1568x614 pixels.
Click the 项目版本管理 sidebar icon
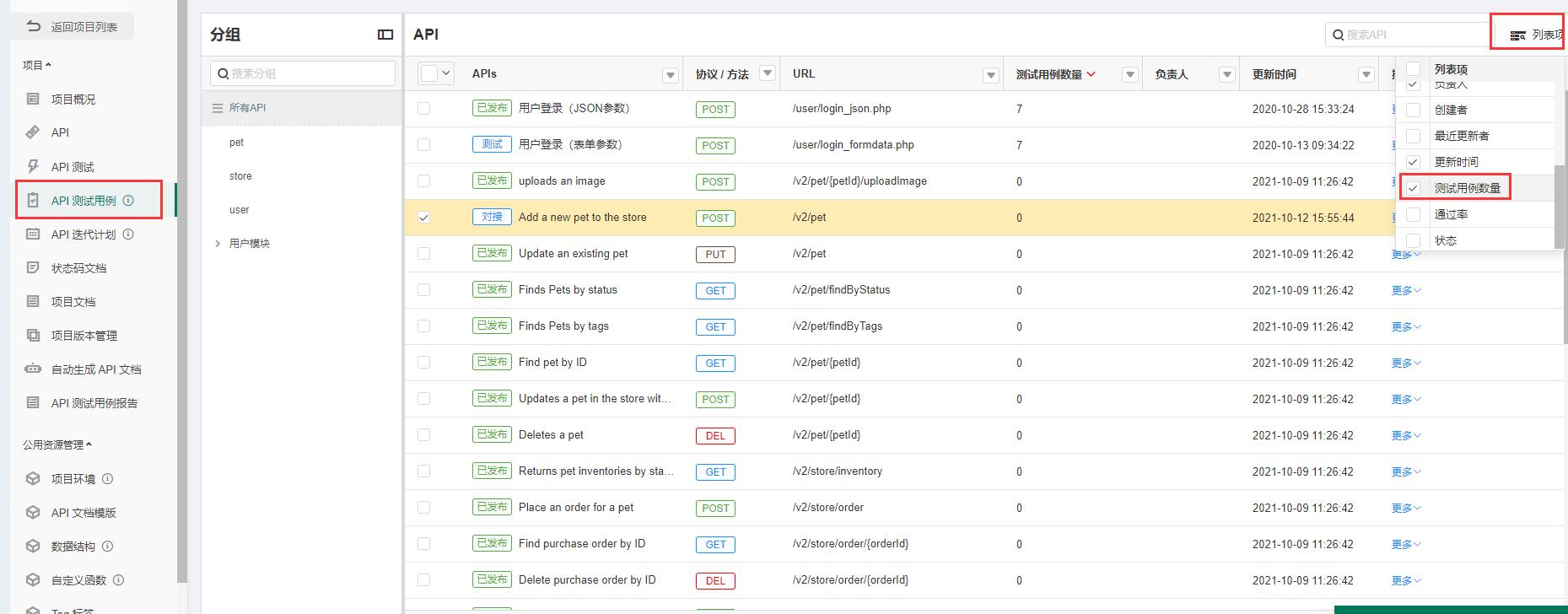pos(33,335)
